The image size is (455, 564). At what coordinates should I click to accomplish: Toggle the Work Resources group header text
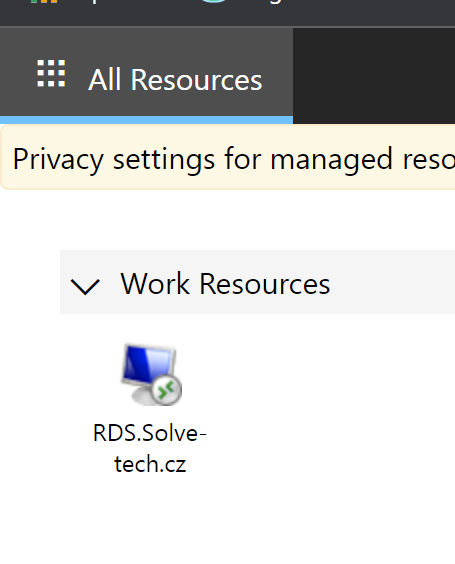click(225, 284)
